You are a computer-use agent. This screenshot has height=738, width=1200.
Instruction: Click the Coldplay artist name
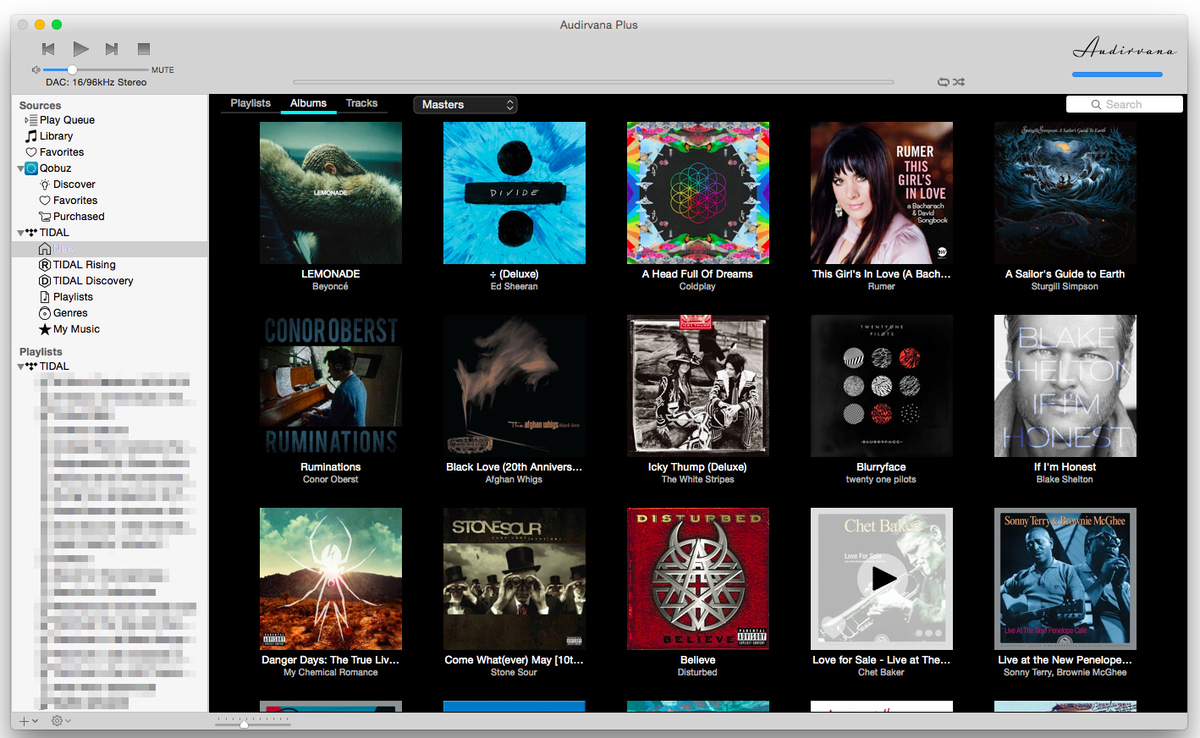698,286
